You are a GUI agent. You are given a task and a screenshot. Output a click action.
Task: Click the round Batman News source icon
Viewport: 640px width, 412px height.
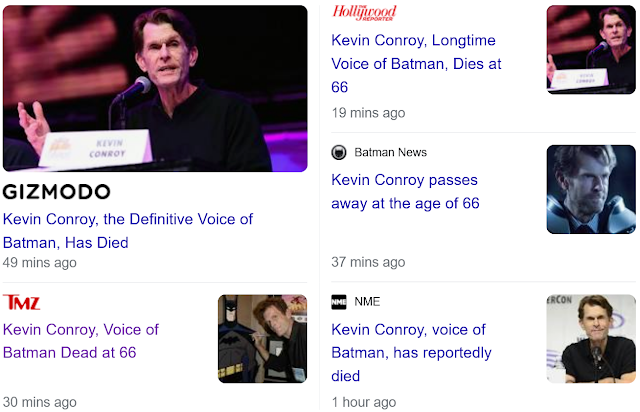pos(339,152)
